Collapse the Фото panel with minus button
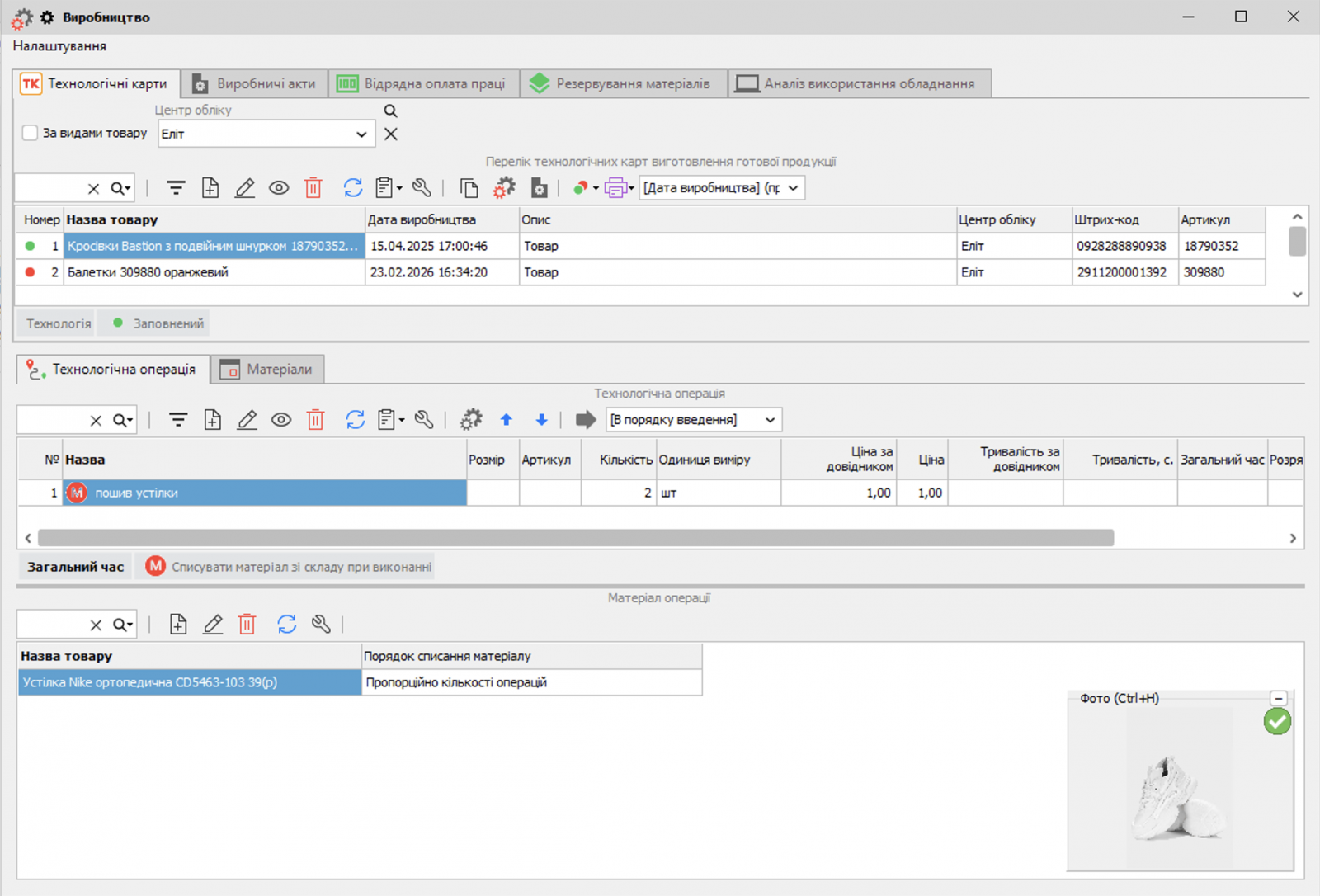Screen dimensions: 1320x896 pos(1278,698)
